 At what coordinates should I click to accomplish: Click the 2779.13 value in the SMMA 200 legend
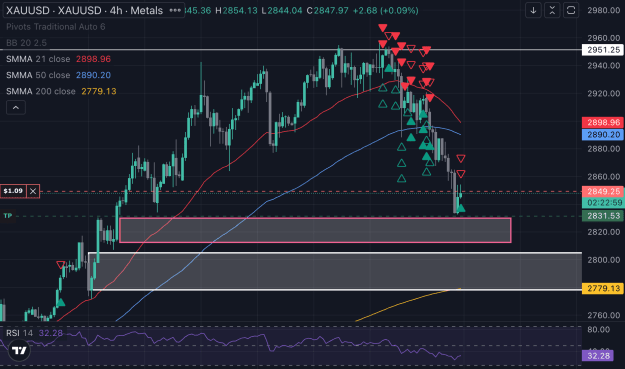point(99,91)
